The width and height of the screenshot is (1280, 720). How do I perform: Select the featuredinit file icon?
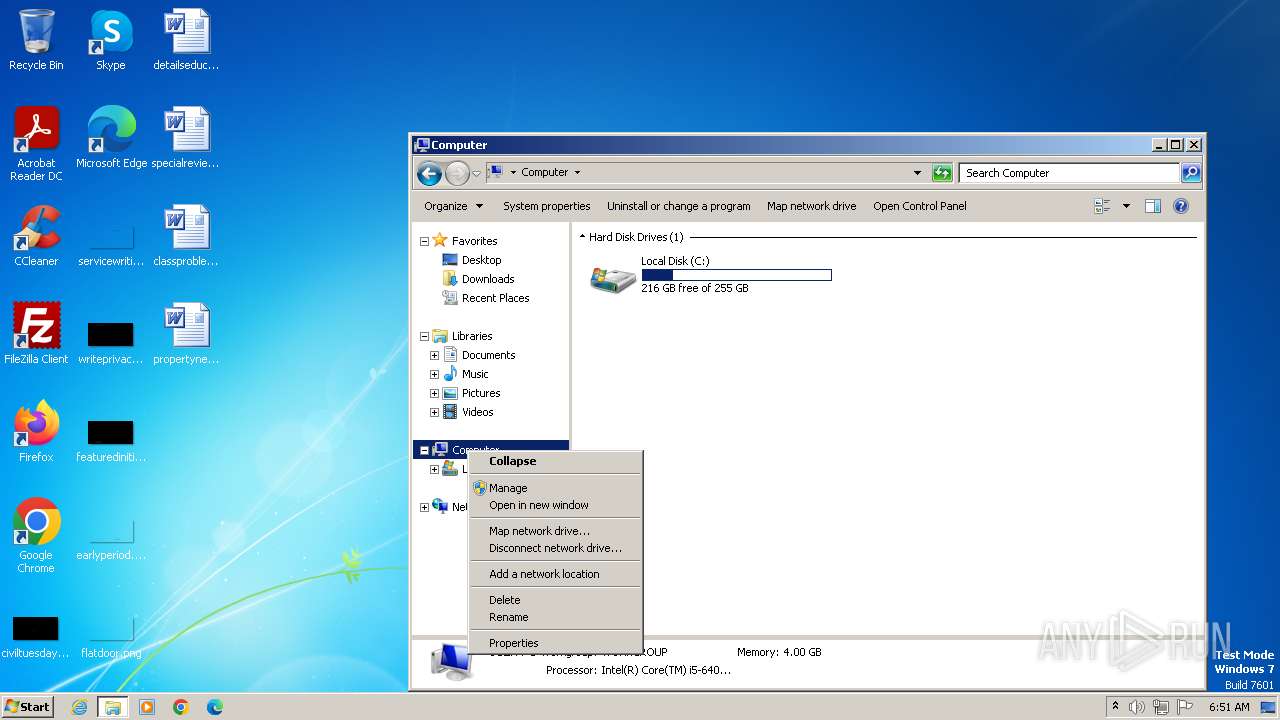tap(111, 440)
